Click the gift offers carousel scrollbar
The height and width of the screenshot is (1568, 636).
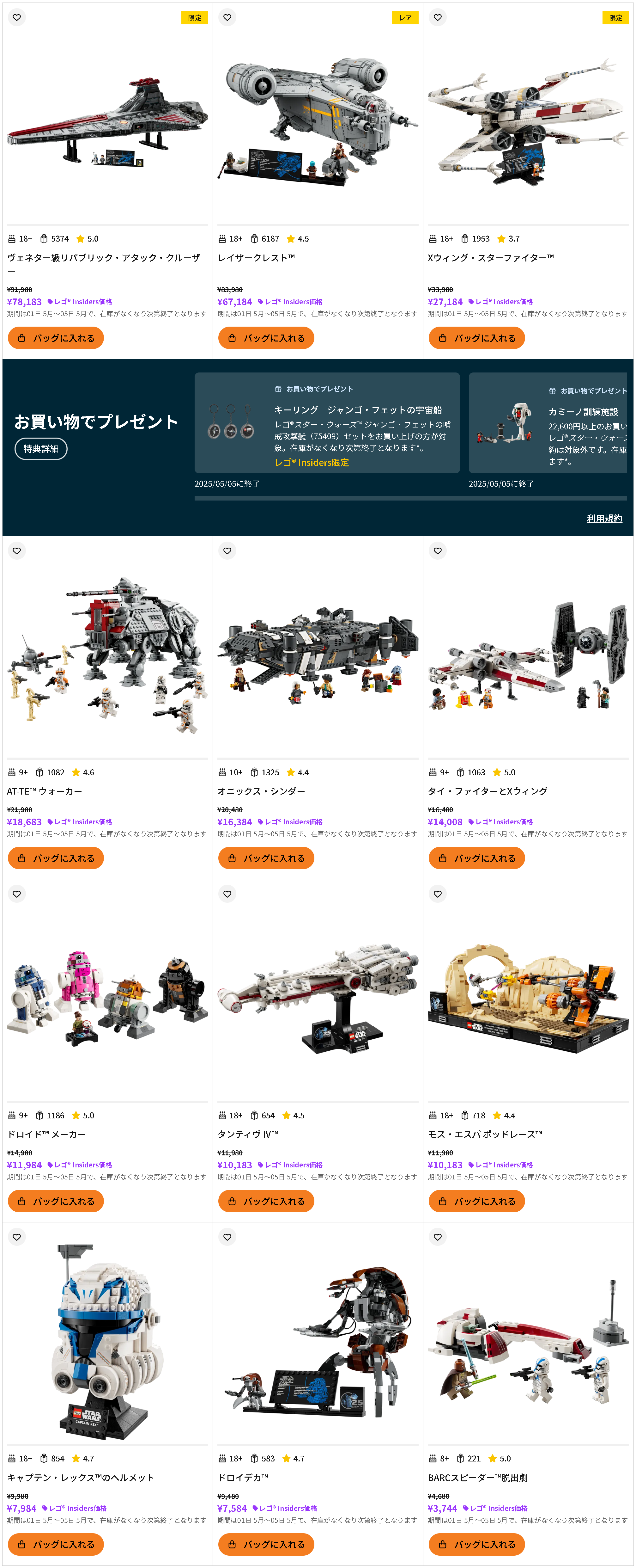(x=410, y=498)
